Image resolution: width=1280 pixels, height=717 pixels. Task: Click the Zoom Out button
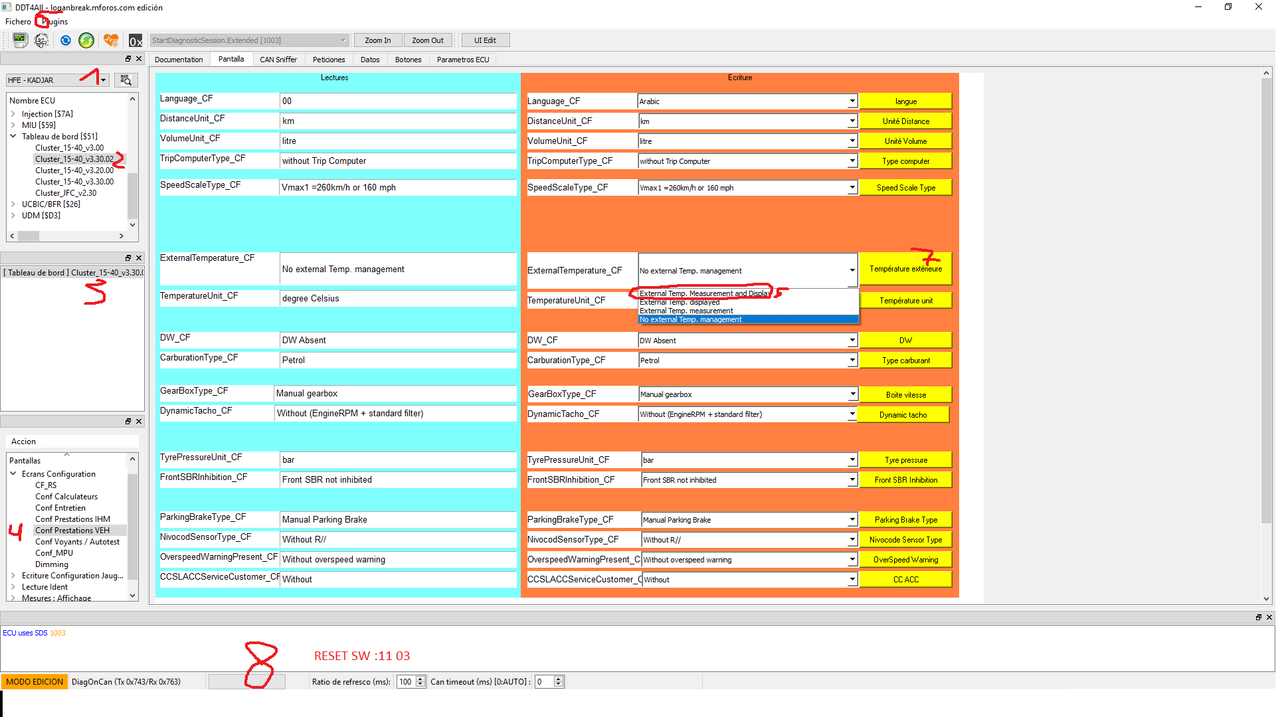(x=428, y=40)
